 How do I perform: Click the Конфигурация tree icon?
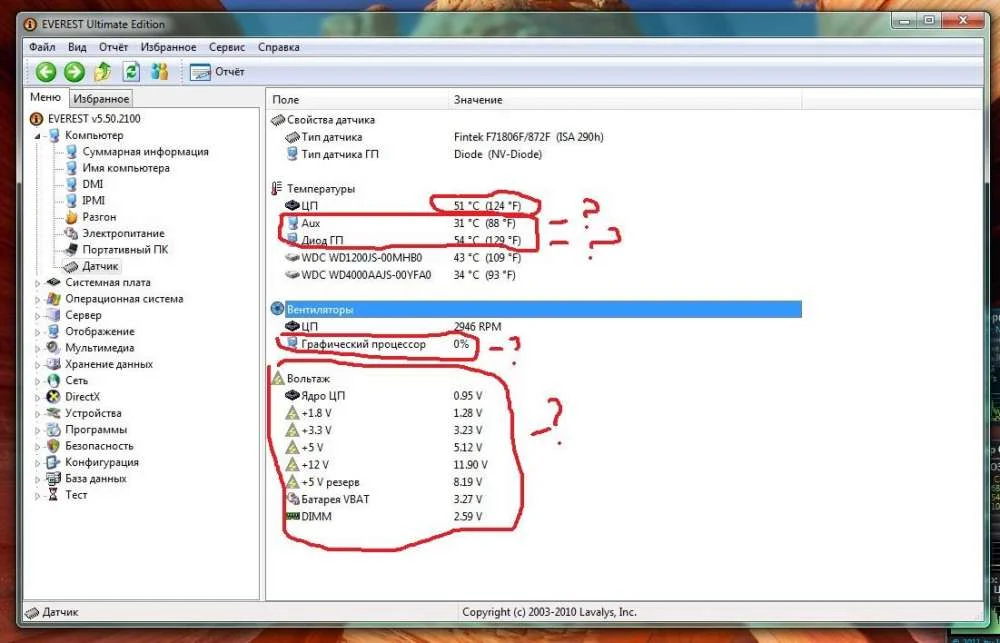[x=54, y=462]
